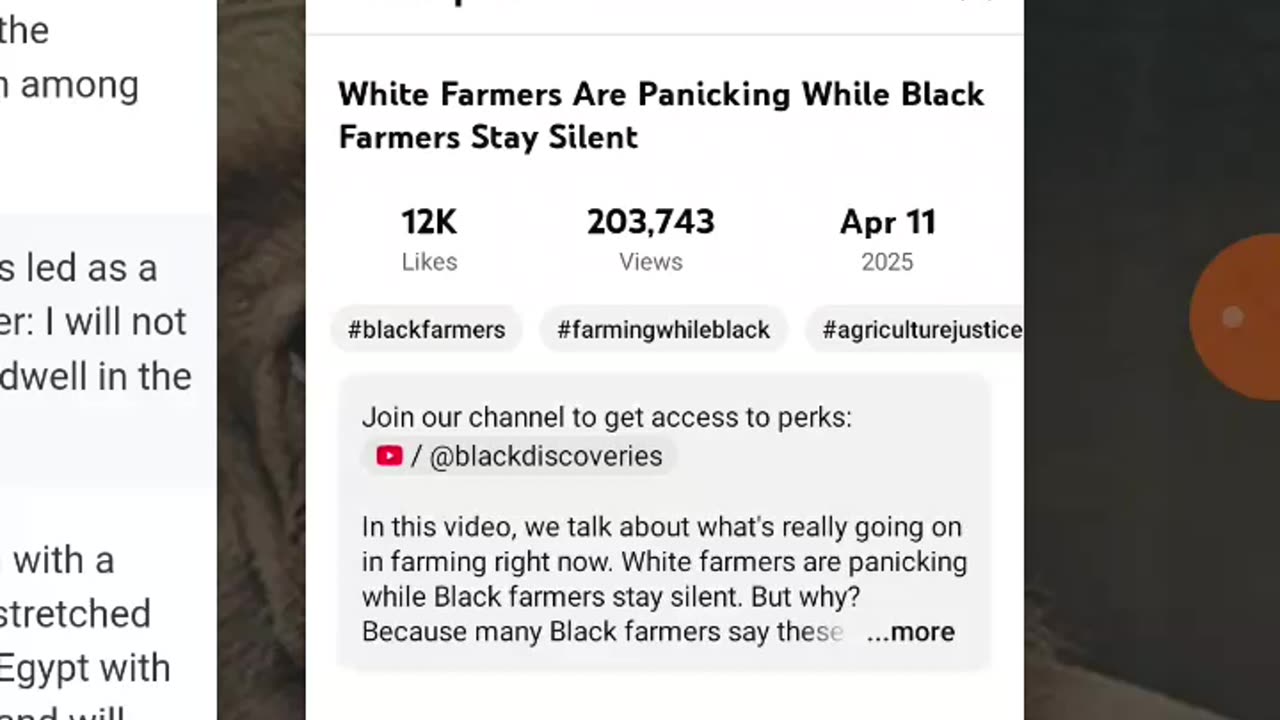The height and width of the screenshot is (720, 1280).
Task: Click the 'dwell in the' text line
Action: click(96, 377)
